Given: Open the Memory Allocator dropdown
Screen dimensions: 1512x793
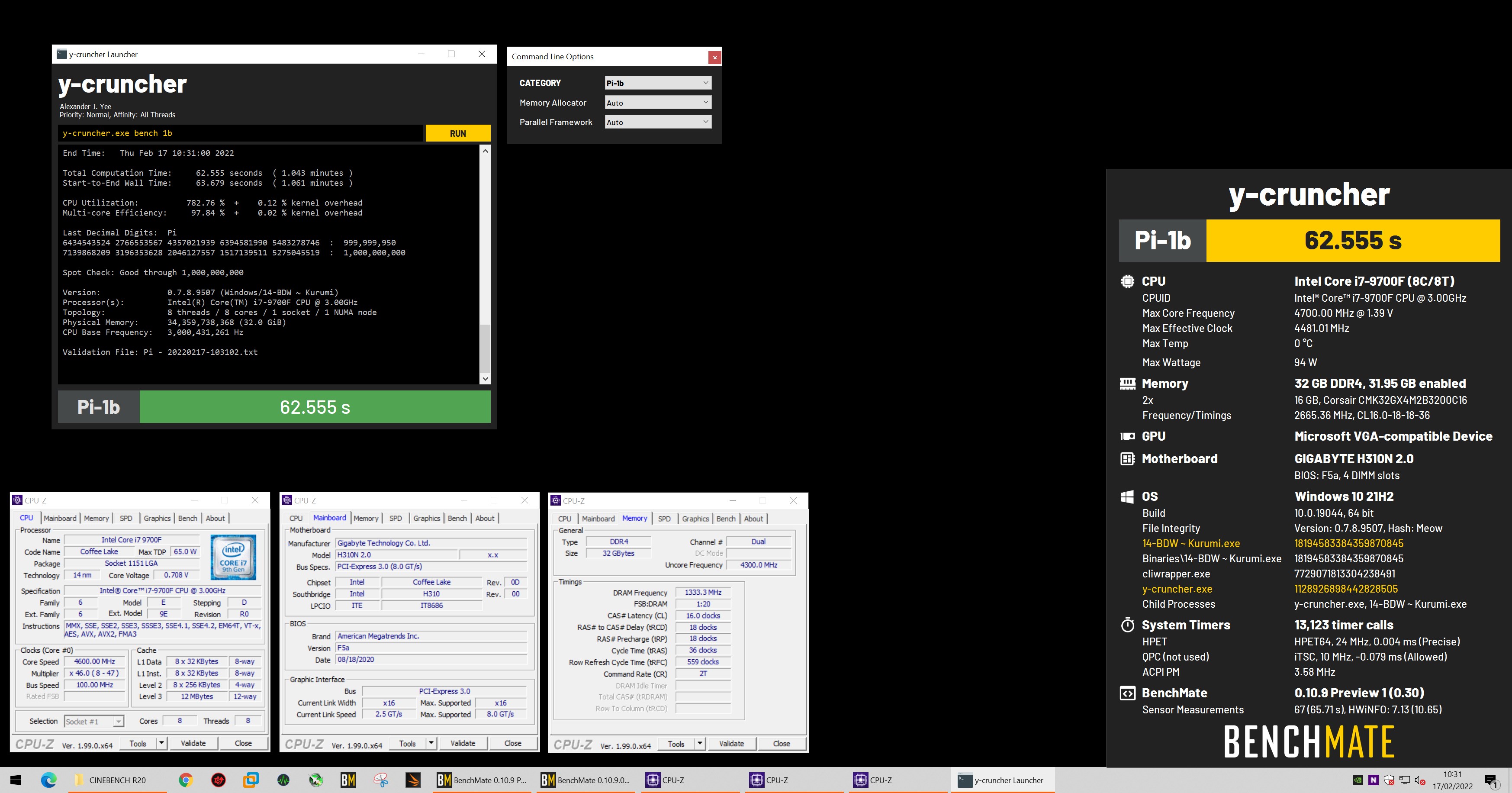Looking at the screenshot, I should pos(657,102).
